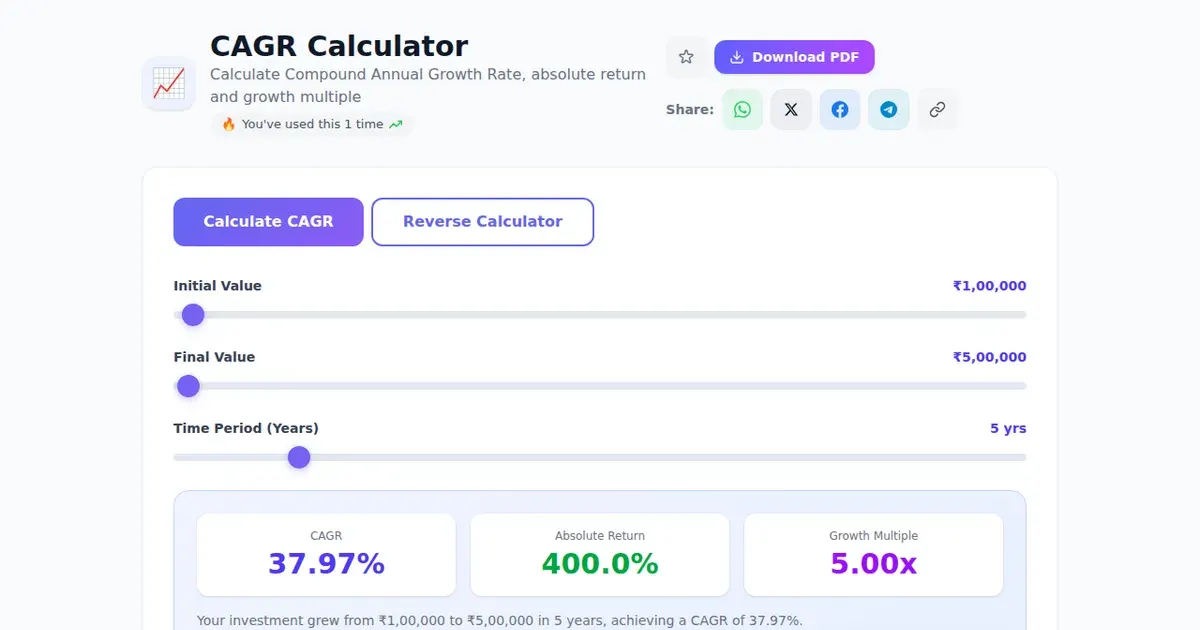Viewport: 1200px width, 630px height.
Task: Click the favorite star icon
Action: (686, 57)
